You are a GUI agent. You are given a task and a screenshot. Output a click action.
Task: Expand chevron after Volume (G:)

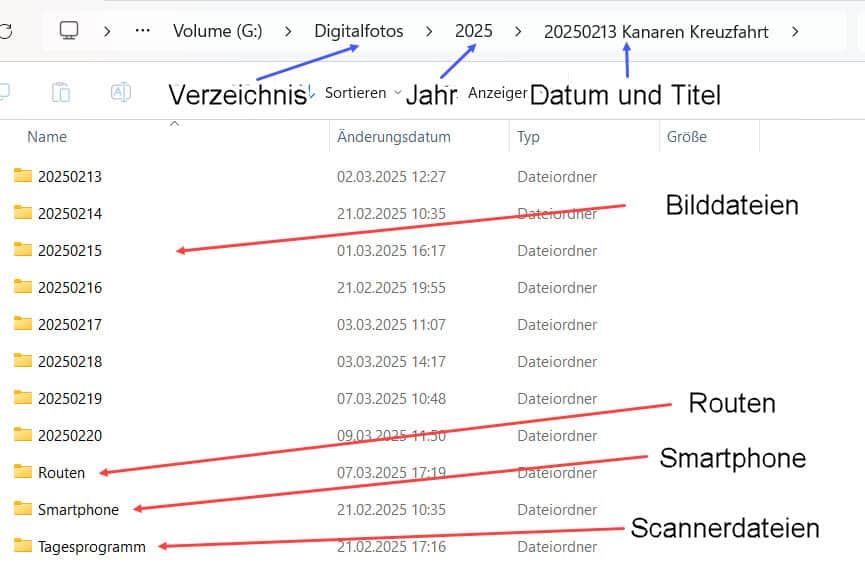point(288,31)
